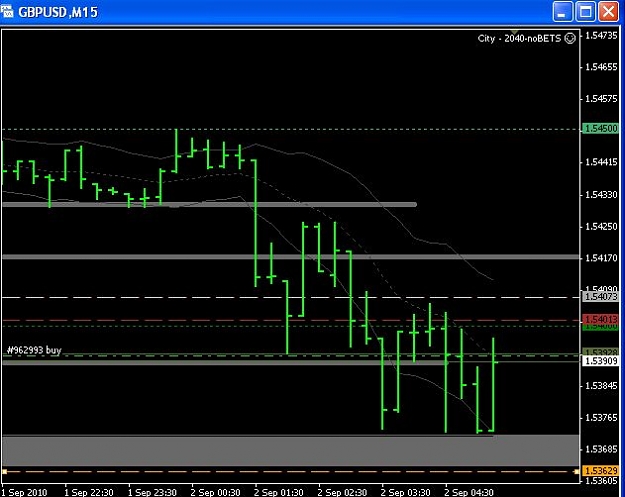The image size is (625, 497).
Task: Click the 1 Sep 23:30 time axis label
Action: coord(152,492)
